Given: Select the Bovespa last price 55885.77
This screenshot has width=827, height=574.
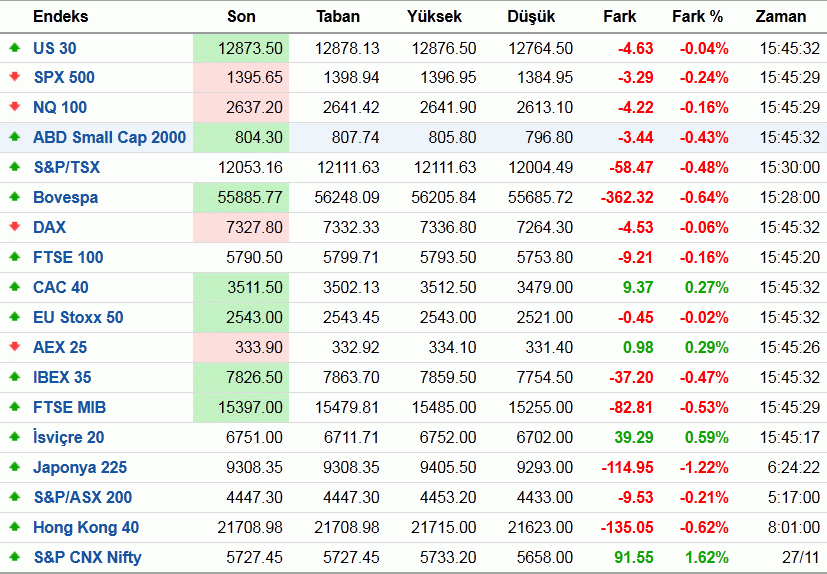Looking at the screenshot, I should pyautogui.click(x=250, y=198).
